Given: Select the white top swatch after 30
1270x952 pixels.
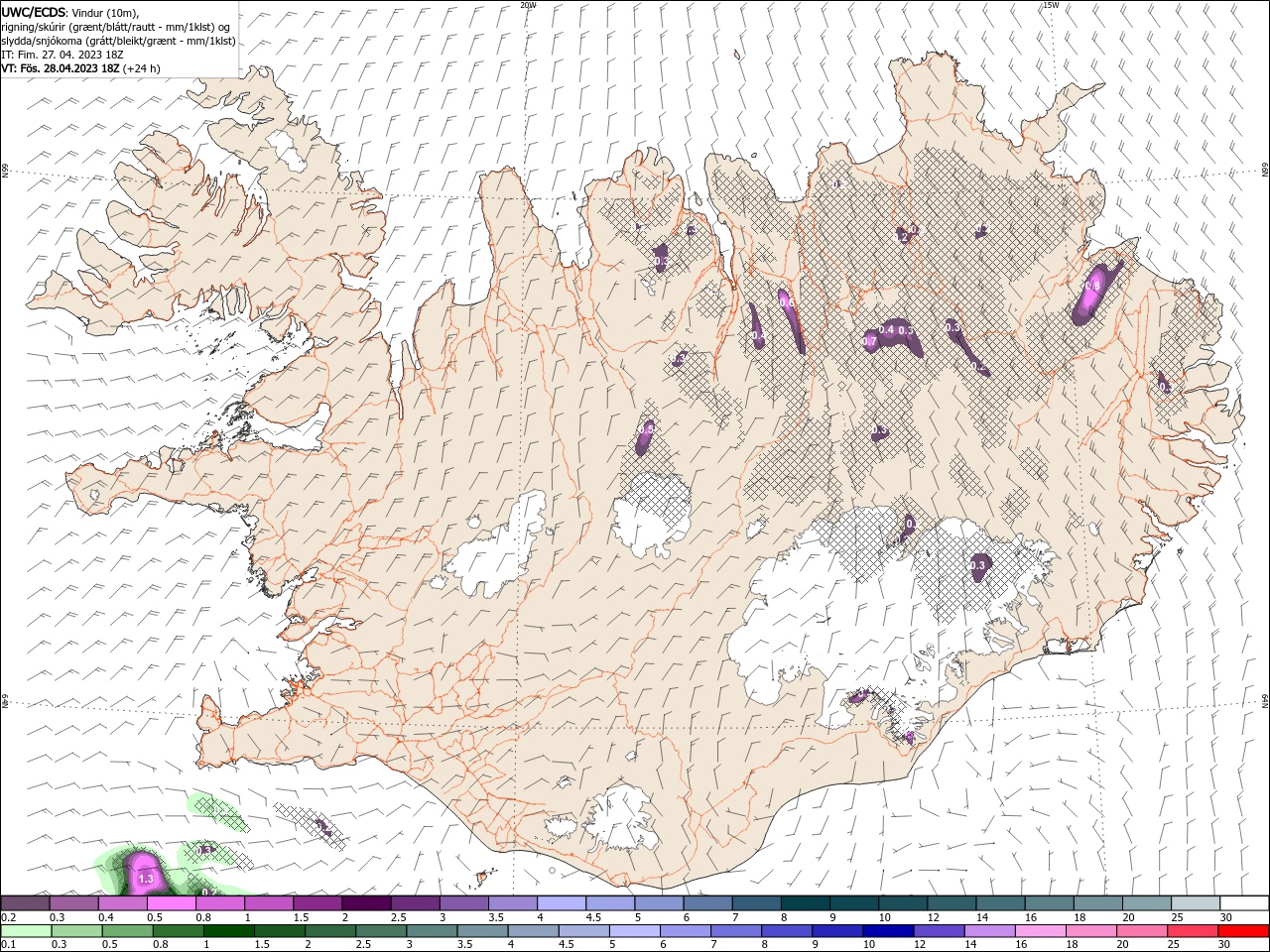Looking at the screenshot, I should (1244, 903).
